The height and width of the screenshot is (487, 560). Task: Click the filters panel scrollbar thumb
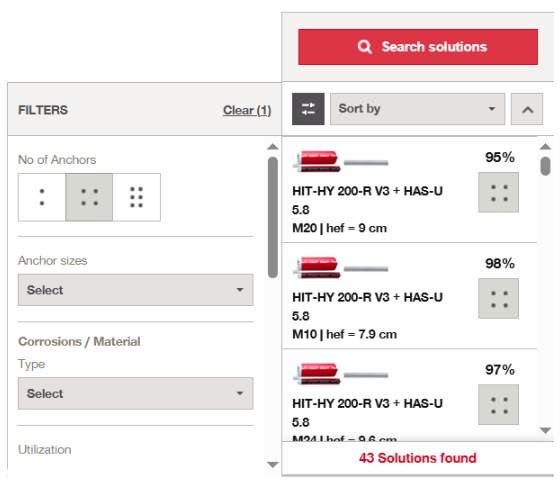pos(273,217)
